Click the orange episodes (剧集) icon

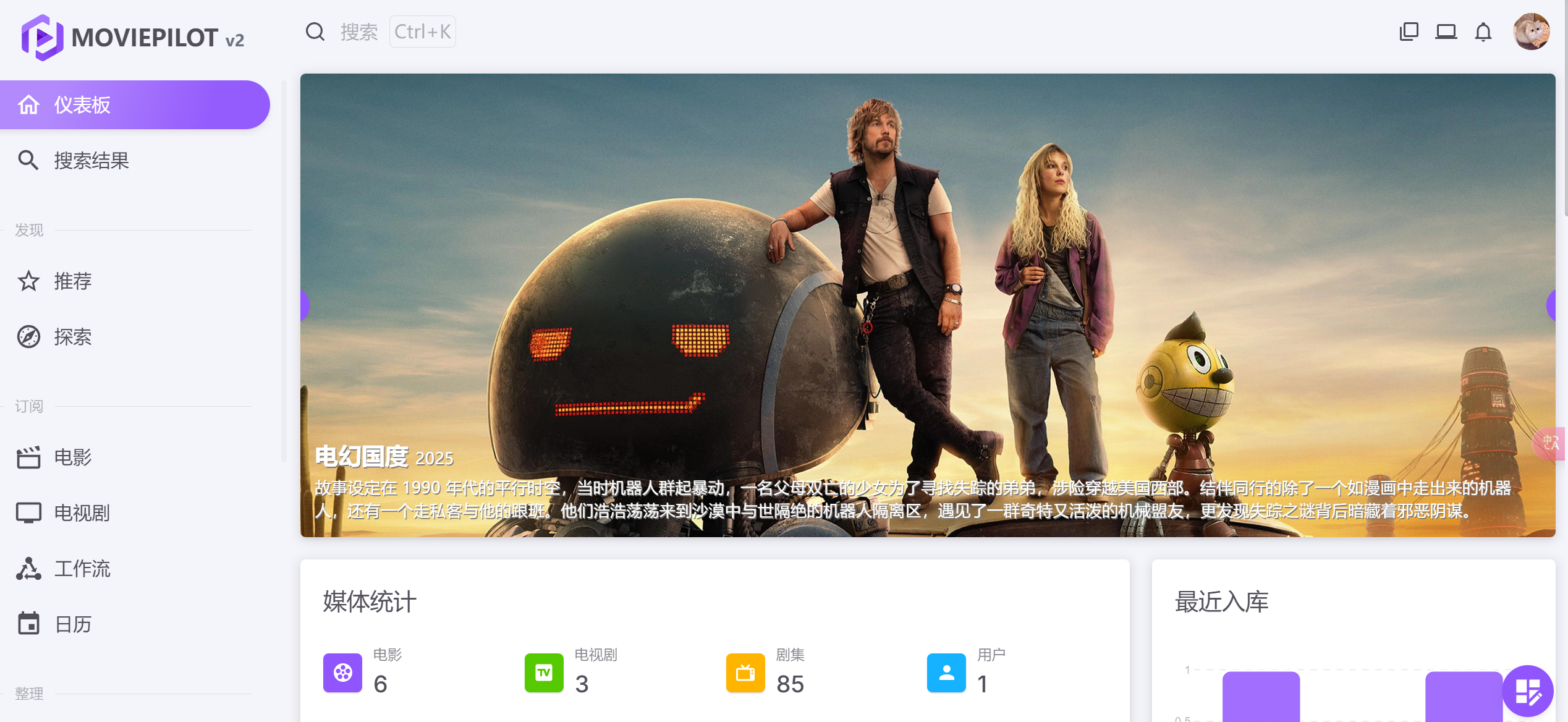[x=745, y=673]
